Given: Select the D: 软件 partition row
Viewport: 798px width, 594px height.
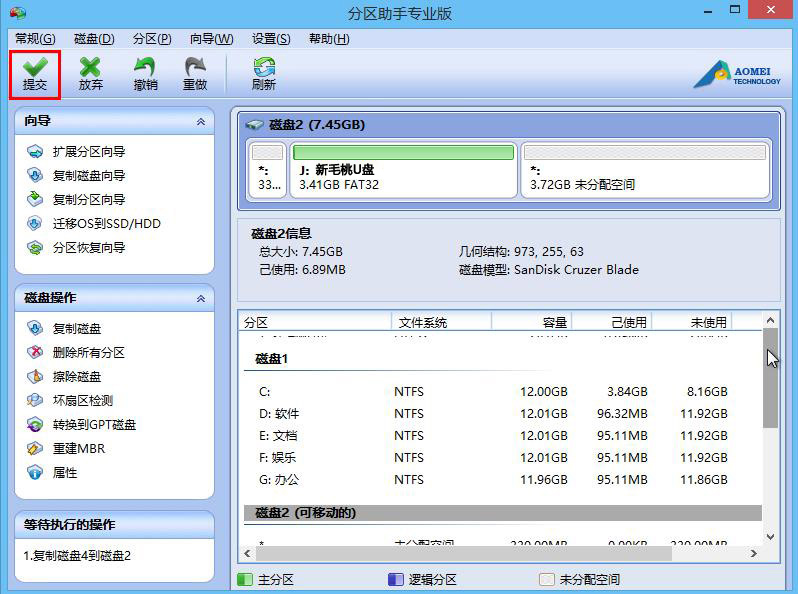Looking at the screenshot, I should (x=493, y=413).
